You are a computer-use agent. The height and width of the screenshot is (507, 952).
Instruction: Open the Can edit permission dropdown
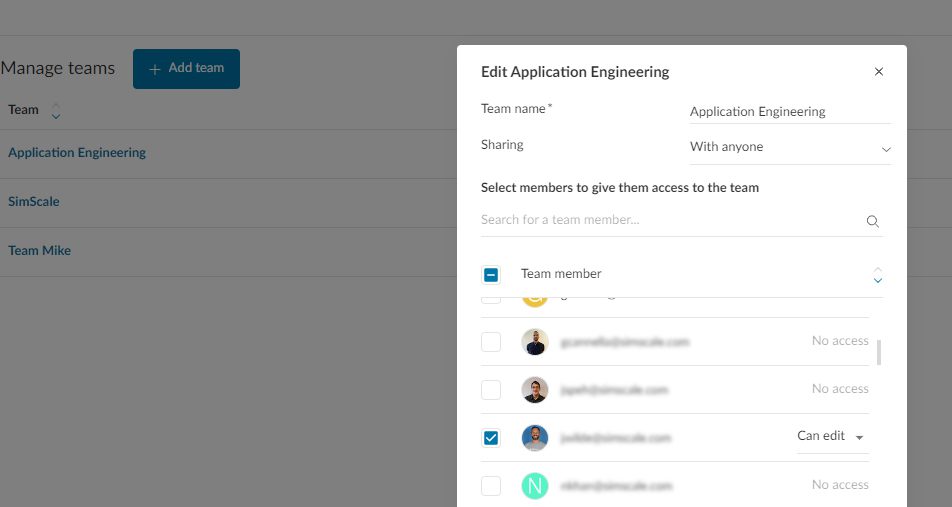(831, 436)
